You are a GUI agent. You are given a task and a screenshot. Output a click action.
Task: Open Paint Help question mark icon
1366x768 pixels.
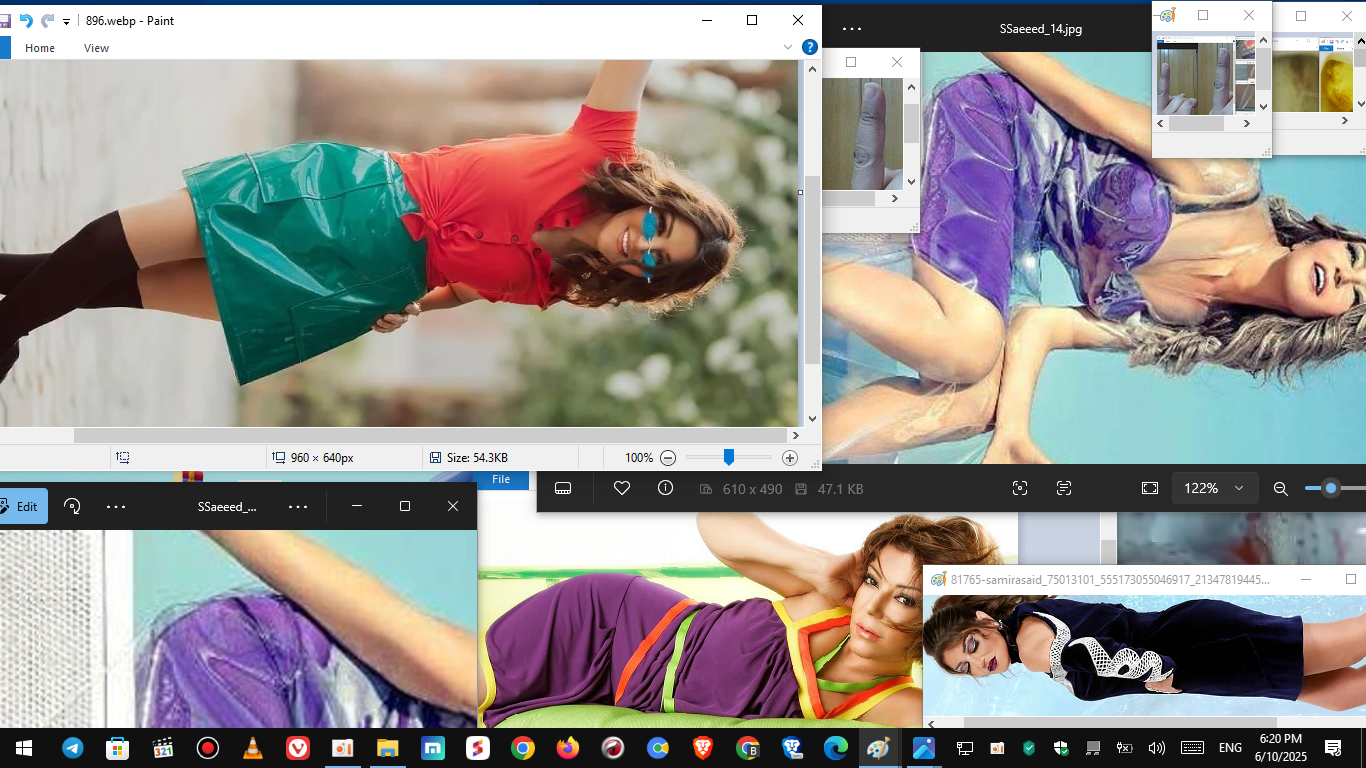click(x=810, y=47)
